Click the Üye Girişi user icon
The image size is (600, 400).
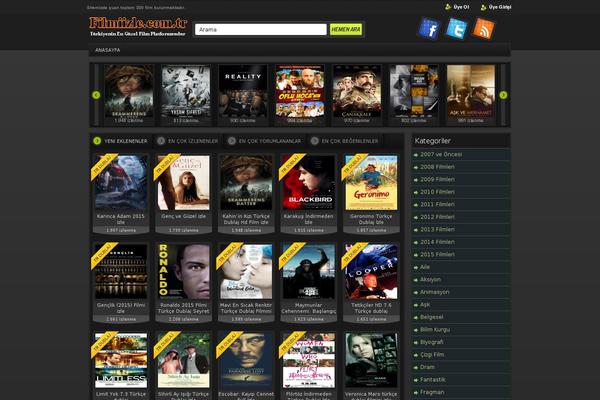pos(483,7)
